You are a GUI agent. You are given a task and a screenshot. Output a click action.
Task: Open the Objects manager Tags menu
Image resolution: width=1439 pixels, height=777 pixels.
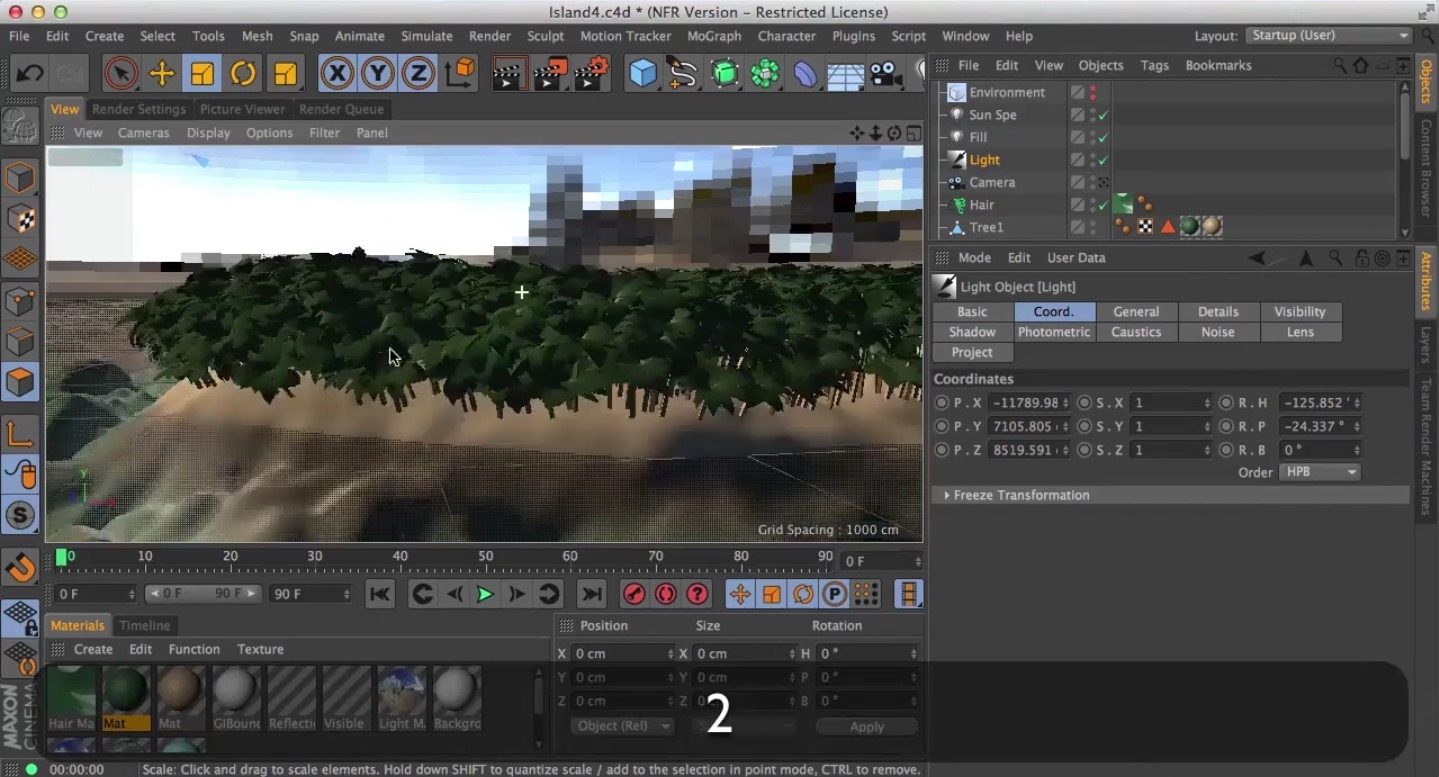[1154, 65]
